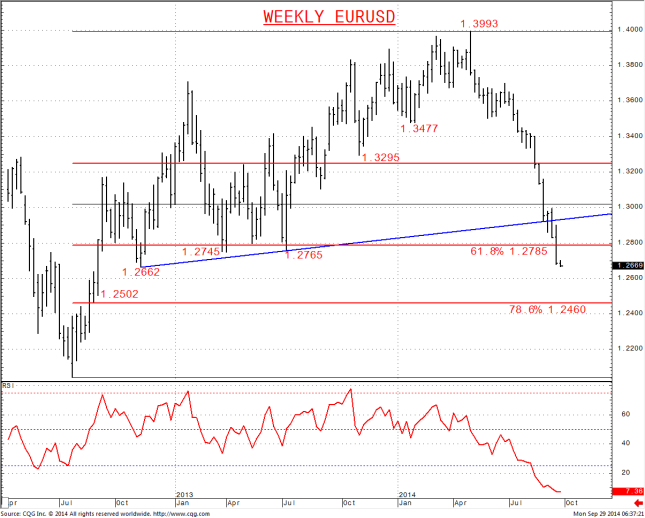Click the 1.3800 price axis label
The image size is (645, 518).
pyautogui.click(x=630, y=65)
